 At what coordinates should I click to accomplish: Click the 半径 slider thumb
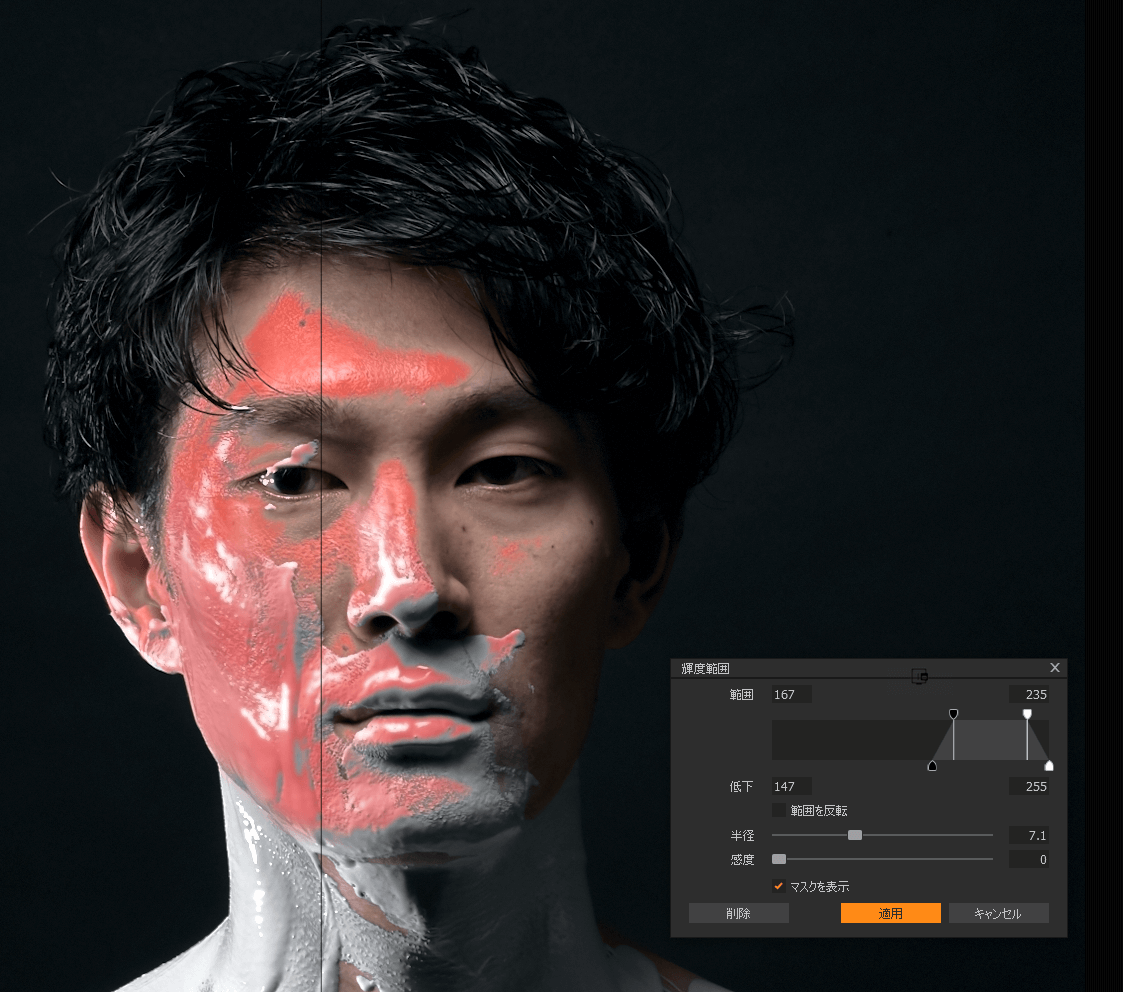(x=855, y=835)
